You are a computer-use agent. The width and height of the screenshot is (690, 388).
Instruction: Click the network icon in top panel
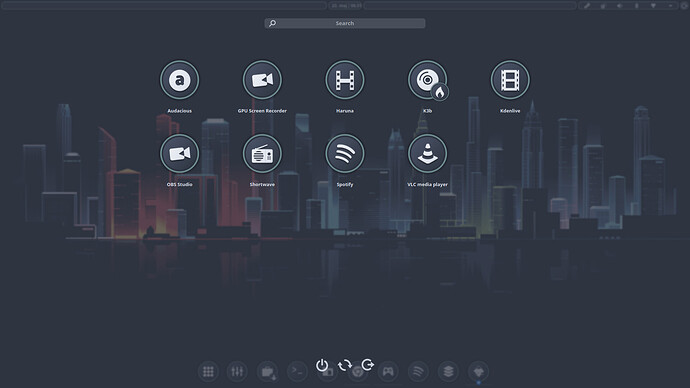tap(653, 6)
